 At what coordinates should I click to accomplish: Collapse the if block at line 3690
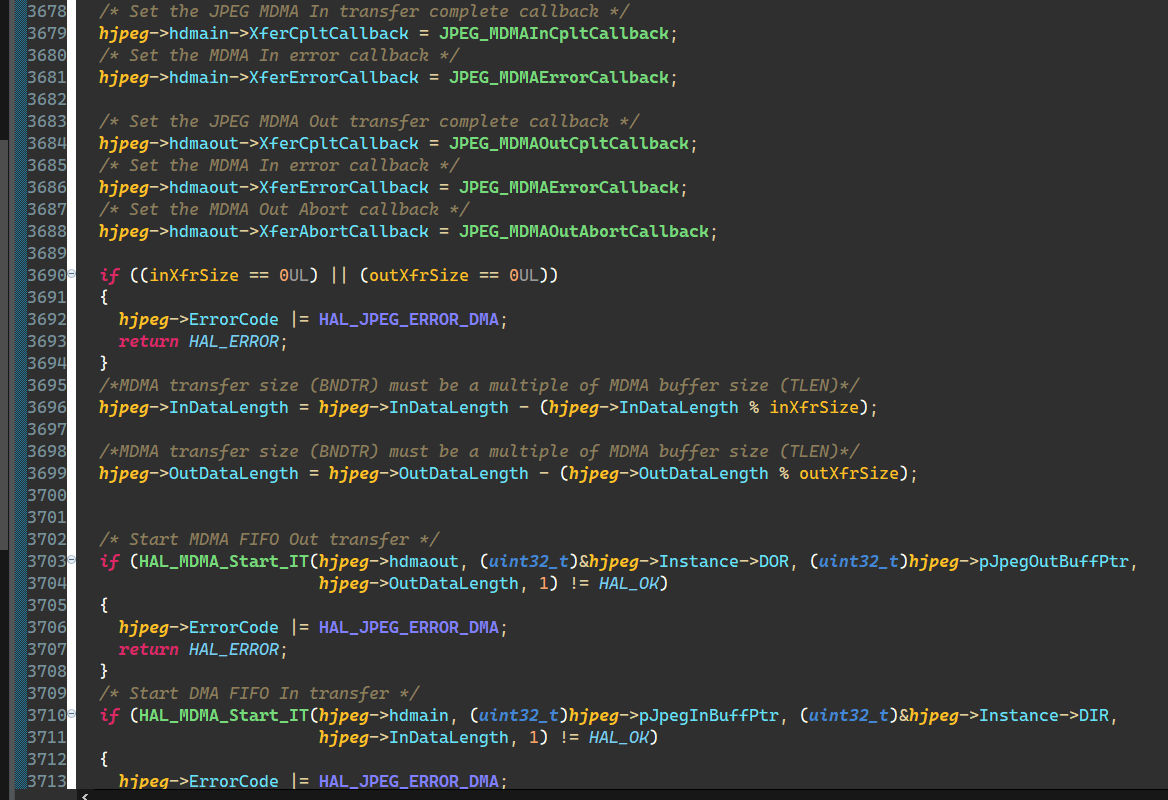[72, 274]
